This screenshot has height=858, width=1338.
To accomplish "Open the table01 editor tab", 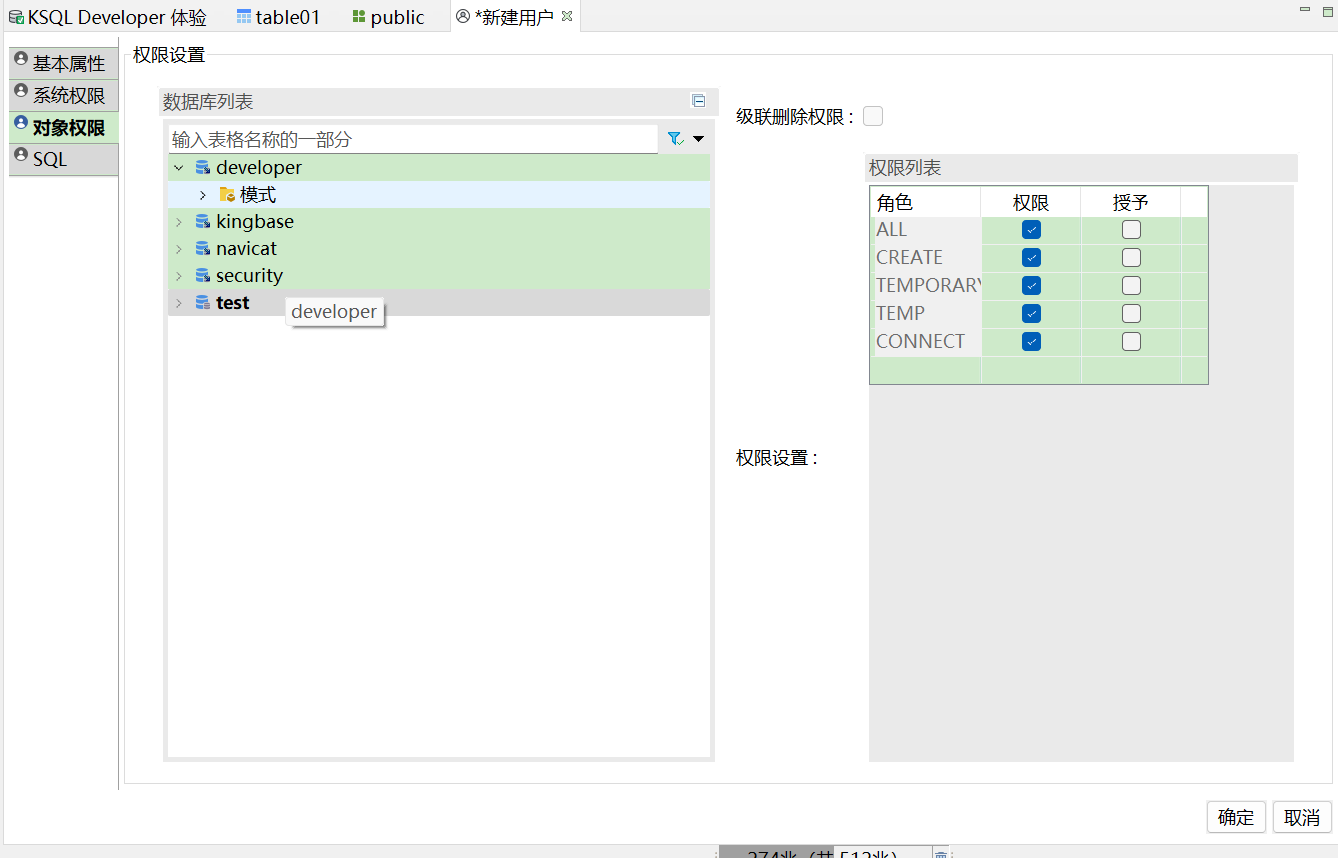I will point(278,17).
